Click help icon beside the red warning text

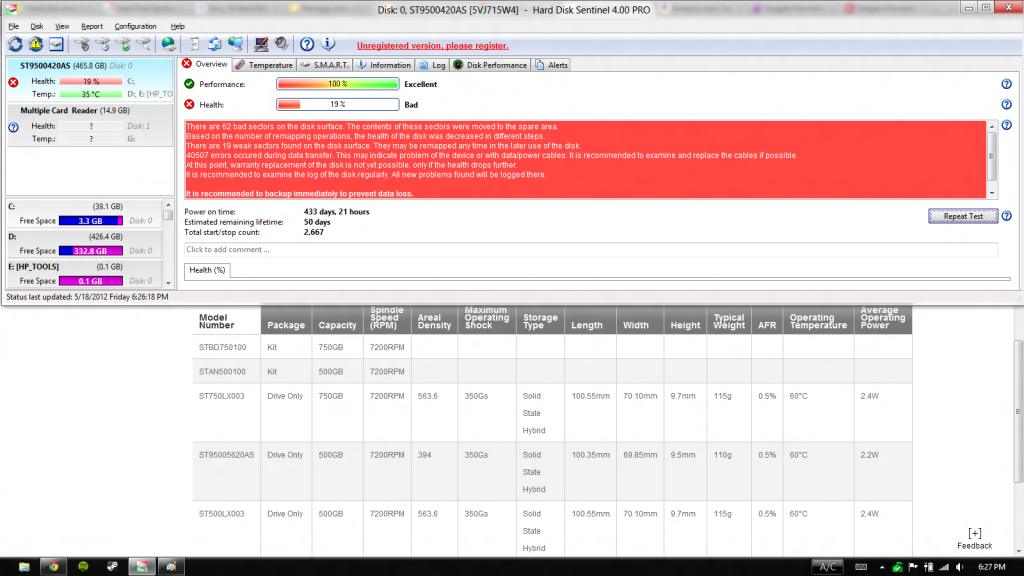(x=1006, y=125)
